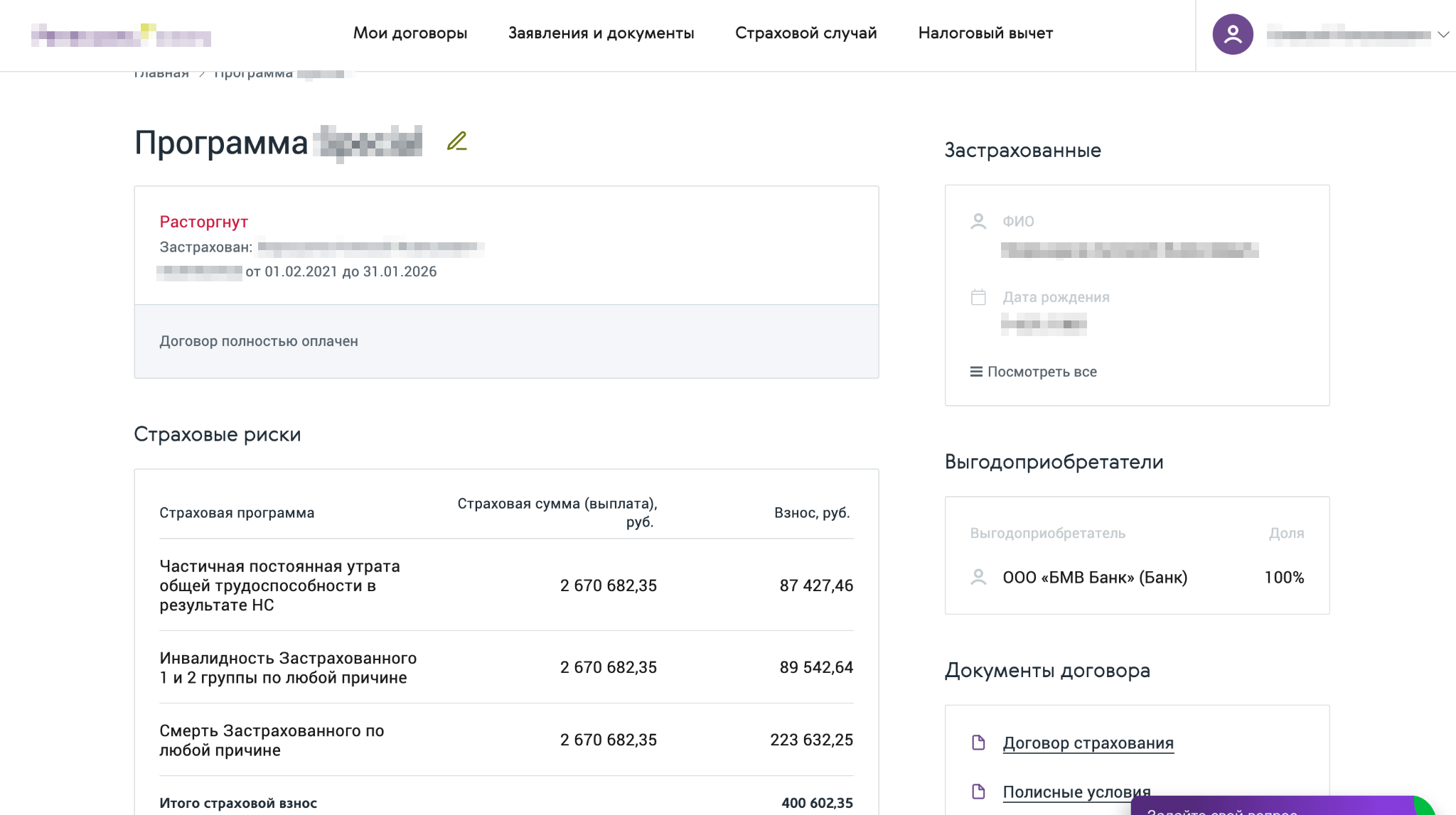The width and height of the screenshot is (1456, 815).
Task: Go to Заявления и документы
Action: click(601, 33)
